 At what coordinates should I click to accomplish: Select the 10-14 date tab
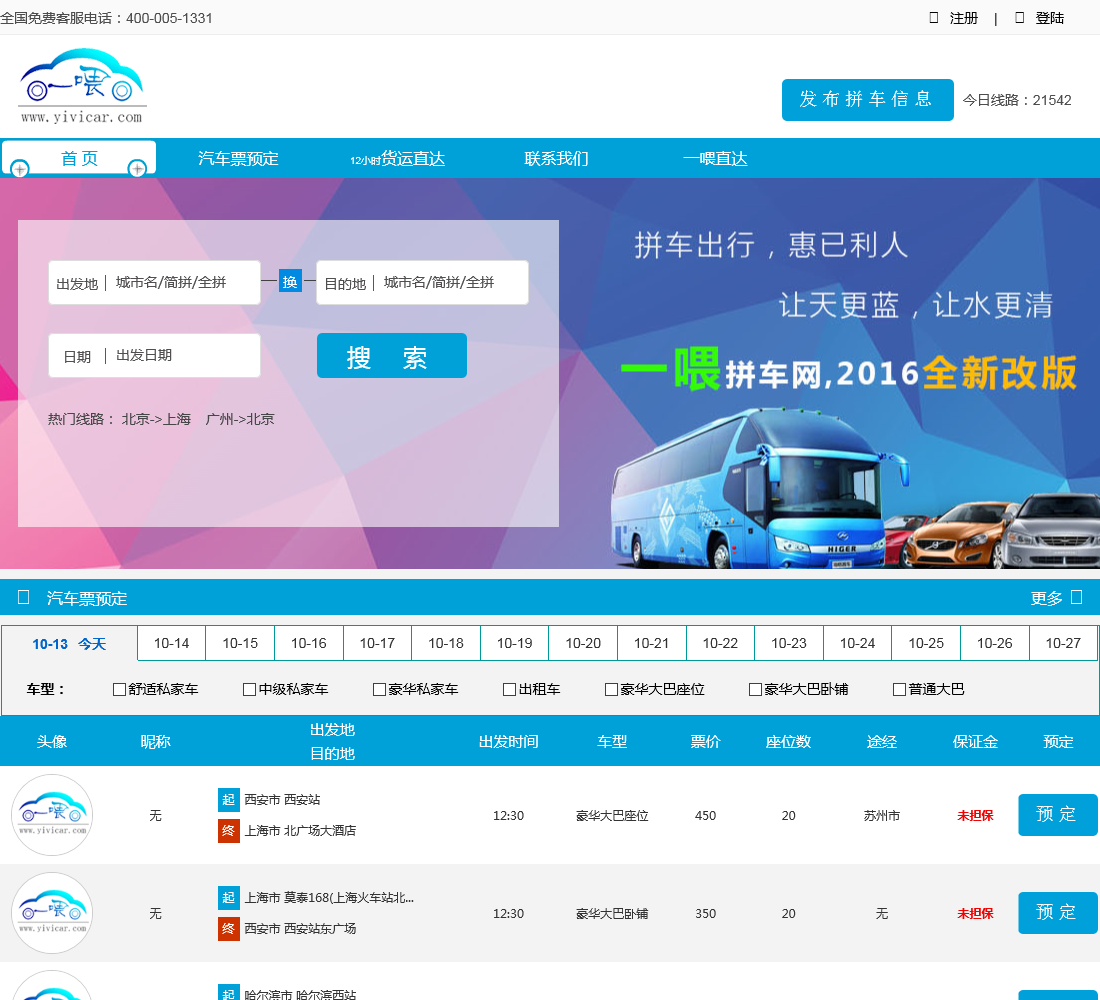172,643
